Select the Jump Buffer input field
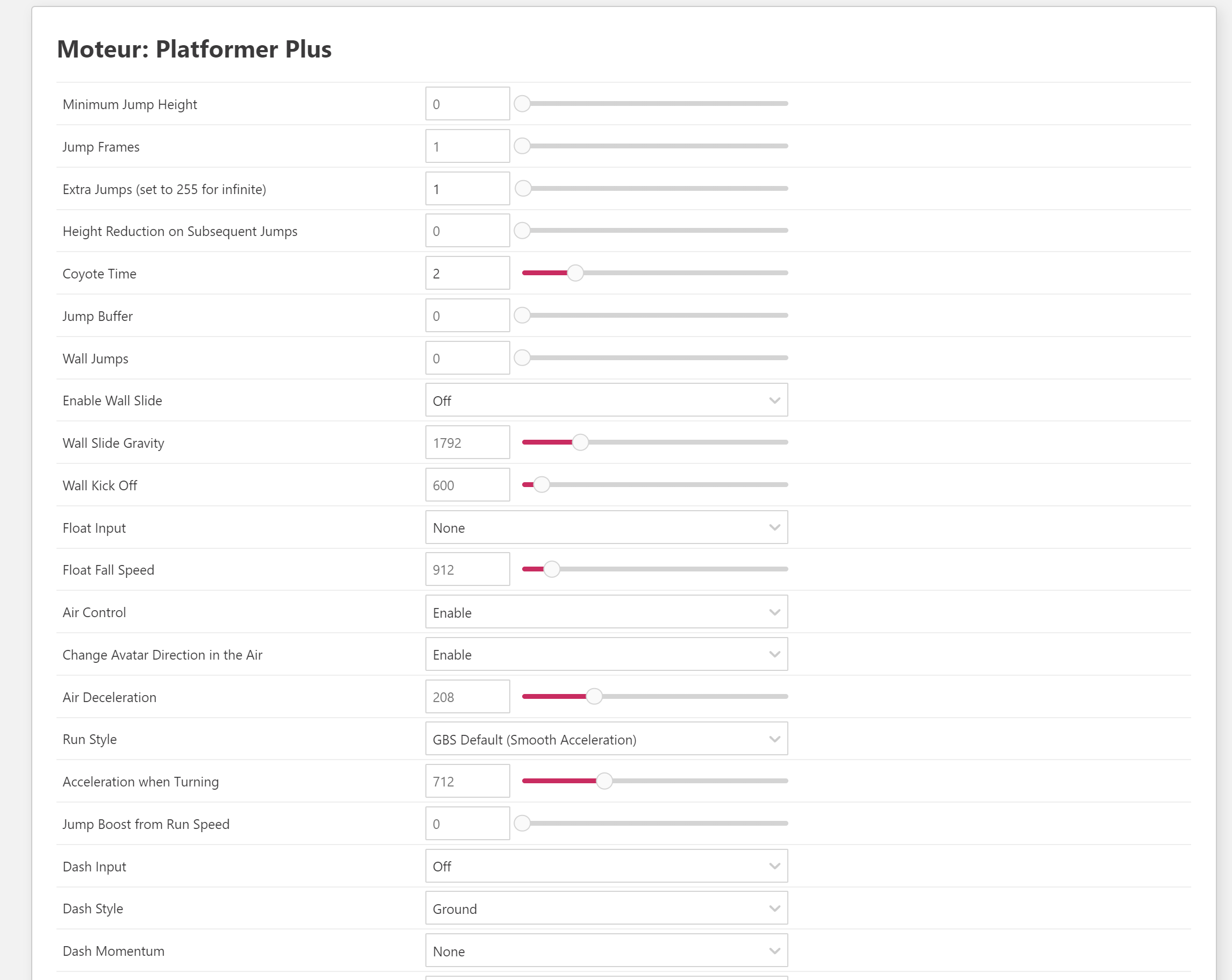Viewport: 1232px width, 980px height. [467, 316]
